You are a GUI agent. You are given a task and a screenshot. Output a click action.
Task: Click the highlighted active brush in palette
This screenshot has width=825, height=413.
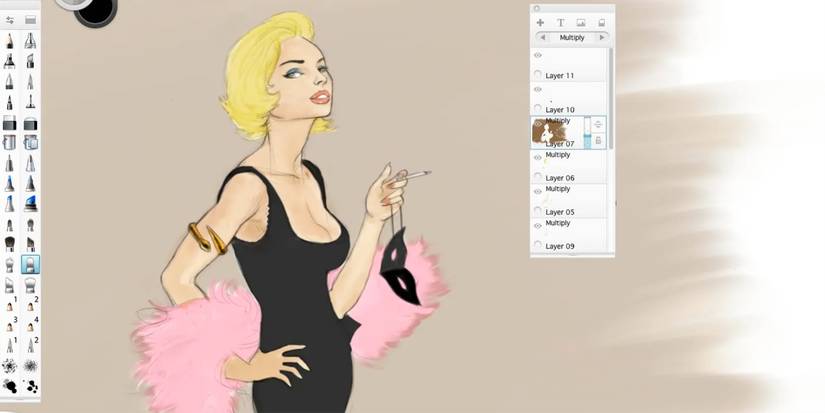coord(31,264)
